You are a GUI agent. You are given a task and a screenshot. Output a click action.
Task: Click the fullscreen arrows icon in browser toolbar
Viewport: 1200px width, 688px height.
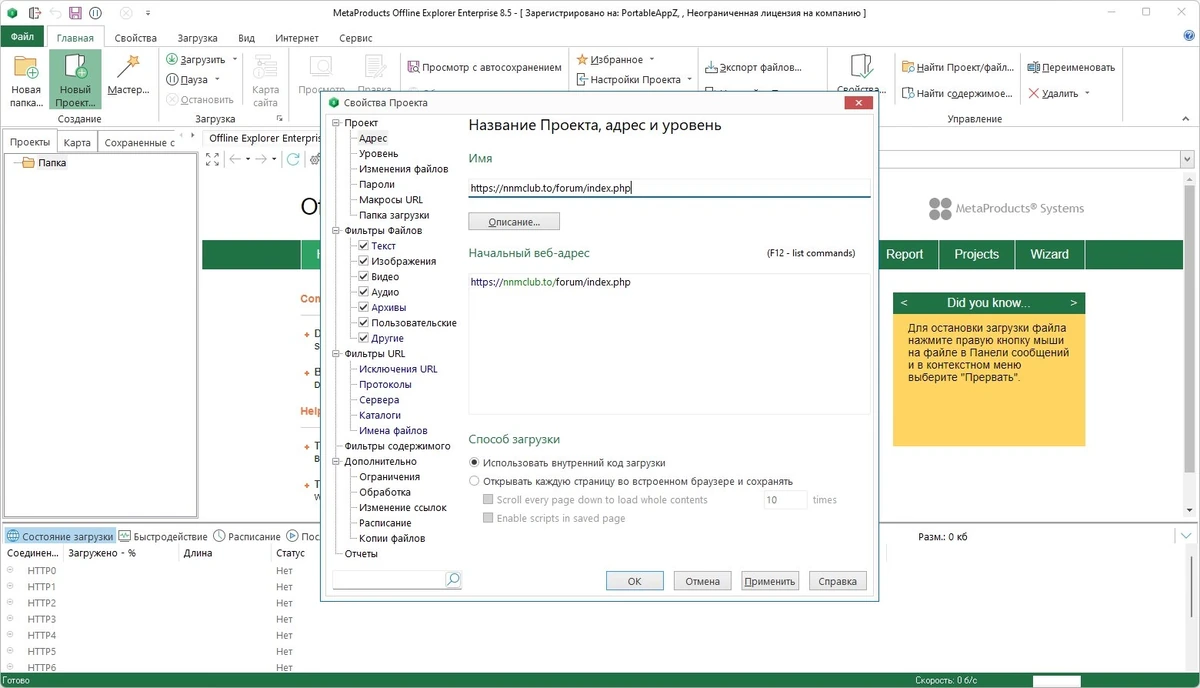tap(213, 159)
